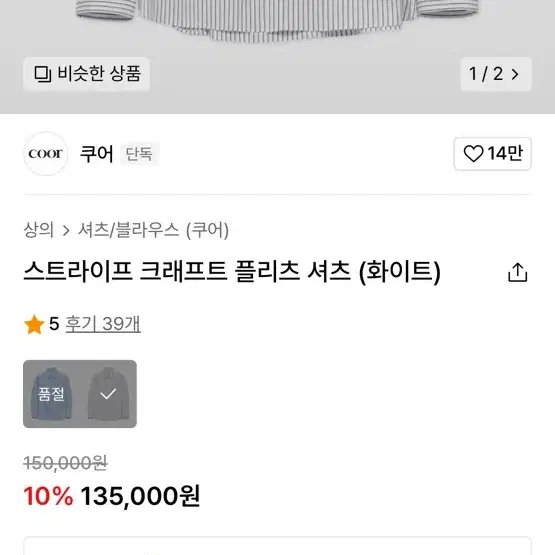Tap the 비슷한 상품 button

tap(86, 74)
